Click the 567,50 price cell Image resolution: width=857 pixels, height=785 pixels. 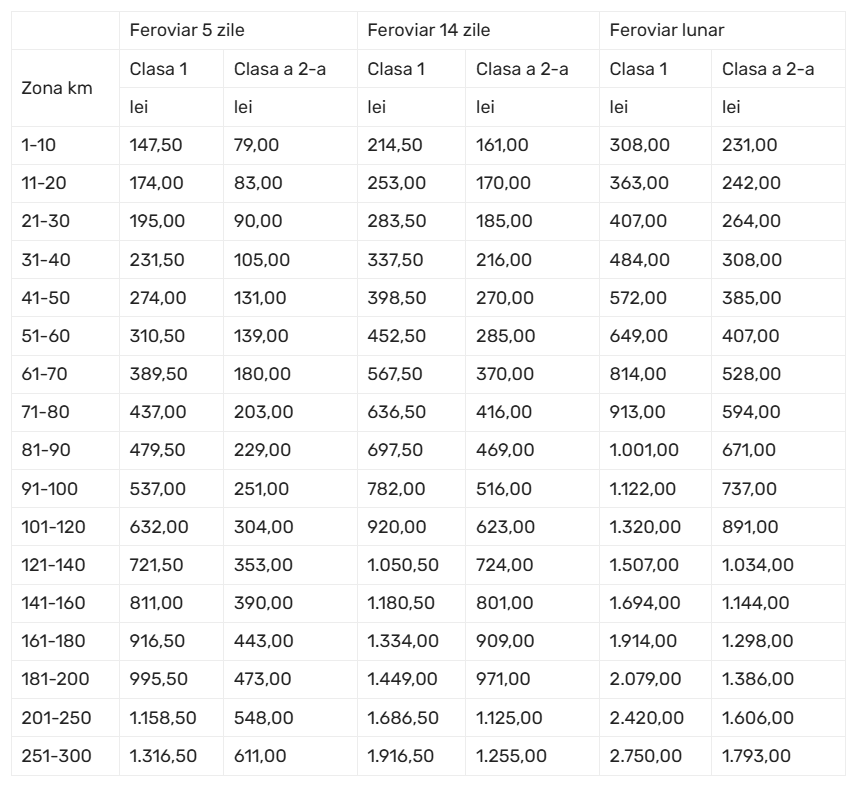coord(395,374)
